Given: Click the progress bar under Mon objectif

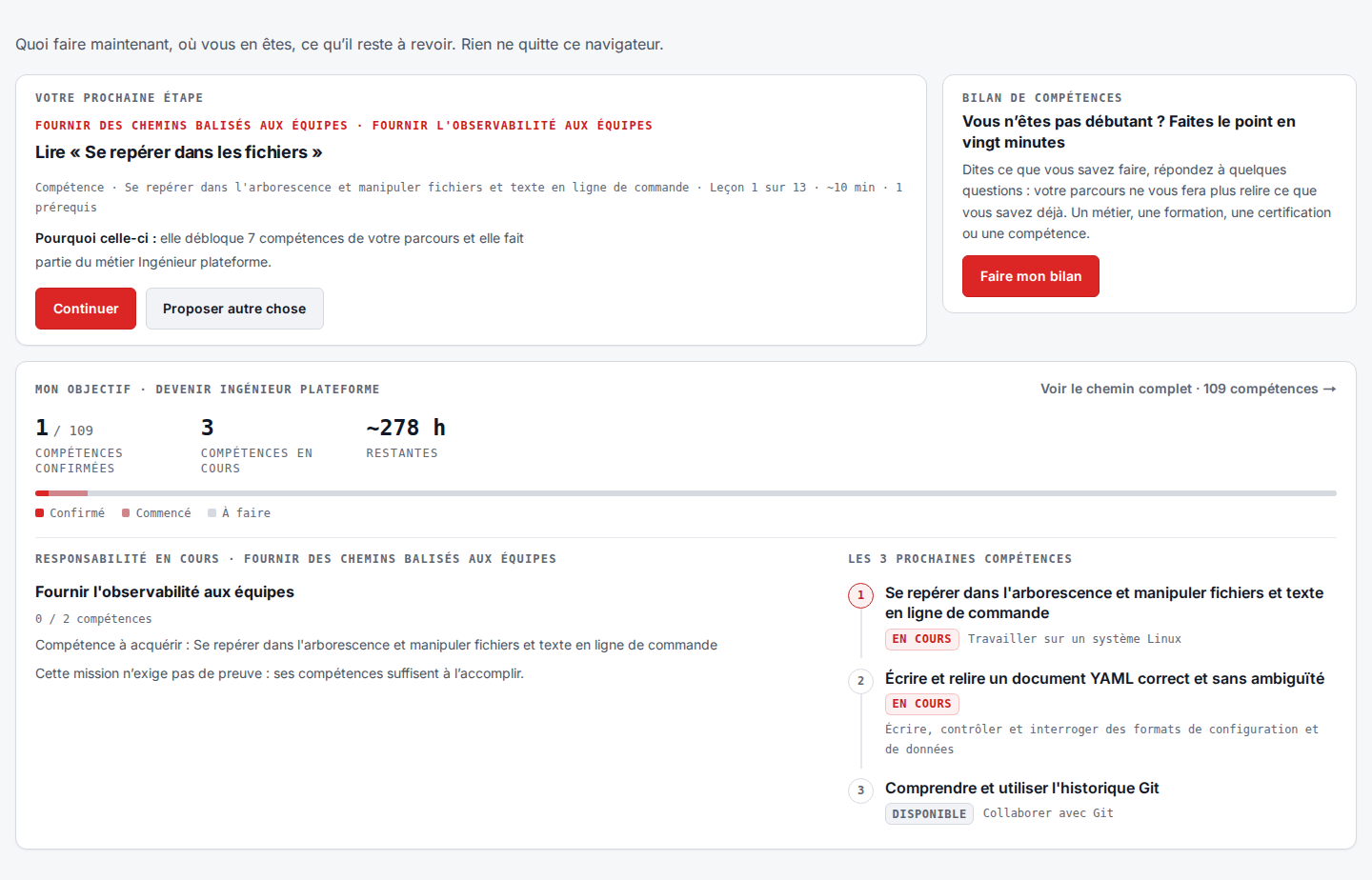Looking at the screenshot, I should pos(686,493).
